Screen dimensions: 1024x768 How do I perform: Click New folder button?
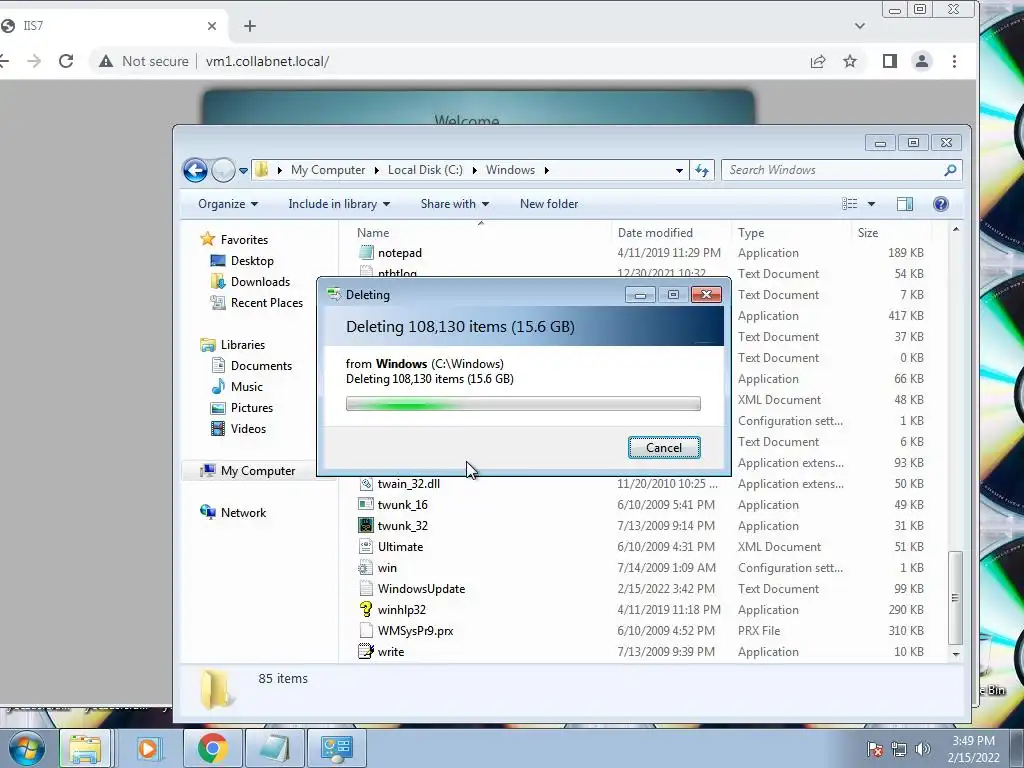click(549, 204)
